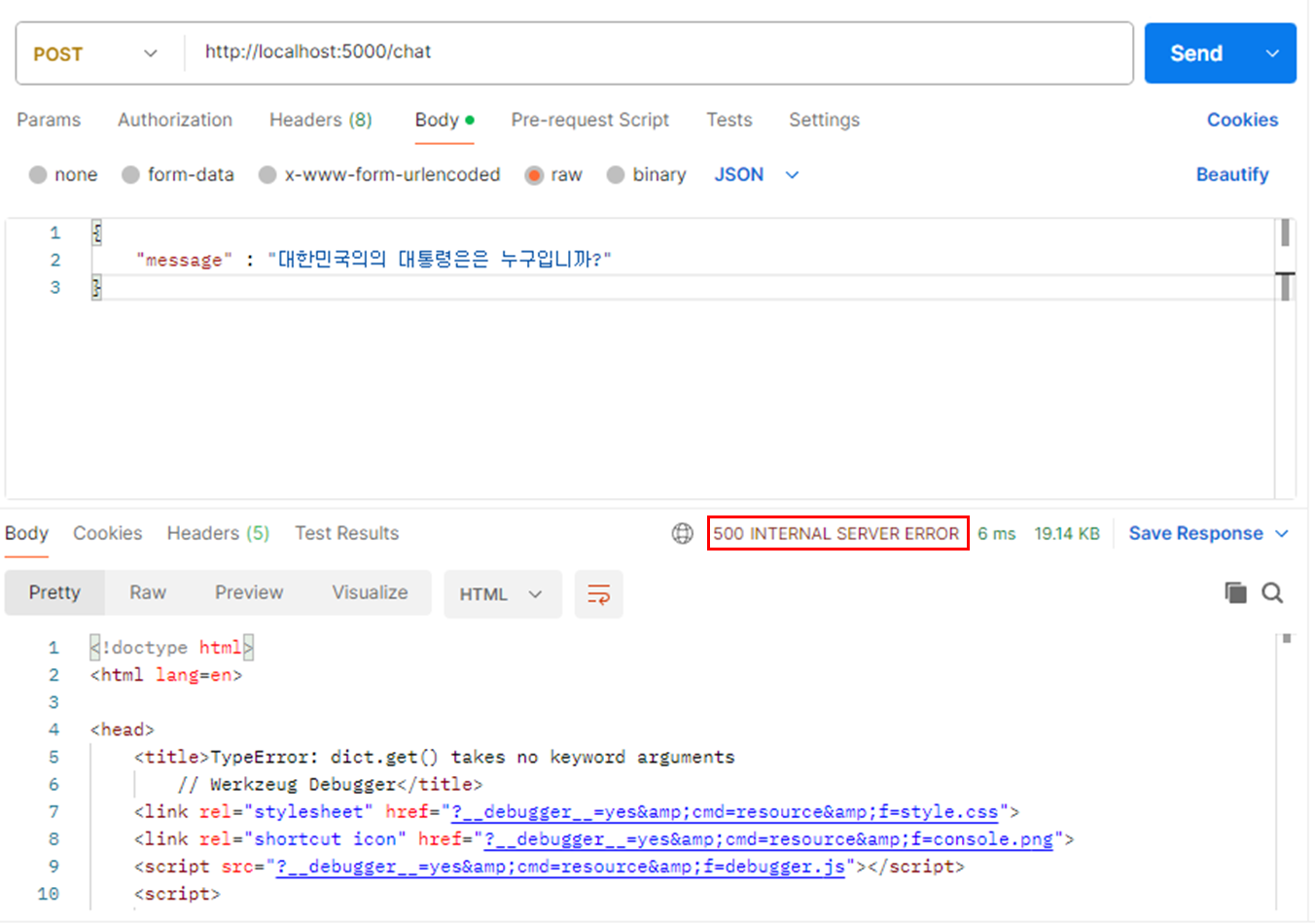Open the POST method dropdown
The height and width of the screenshot is (924, 1315).
click(x=95, y=53)
